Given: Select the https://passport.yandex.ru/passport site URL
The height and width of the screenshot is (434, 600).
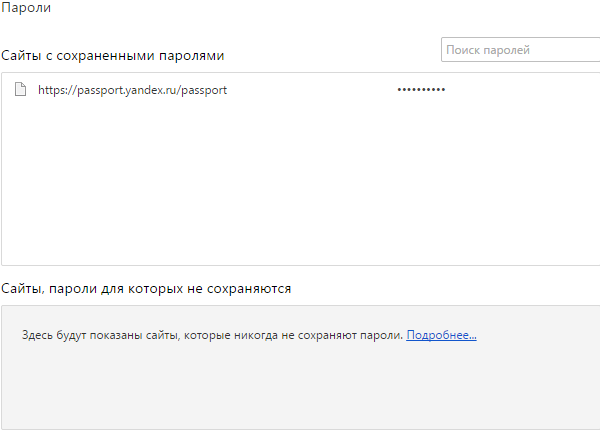Looking at the screenshot, I should (x=132, y=90).
